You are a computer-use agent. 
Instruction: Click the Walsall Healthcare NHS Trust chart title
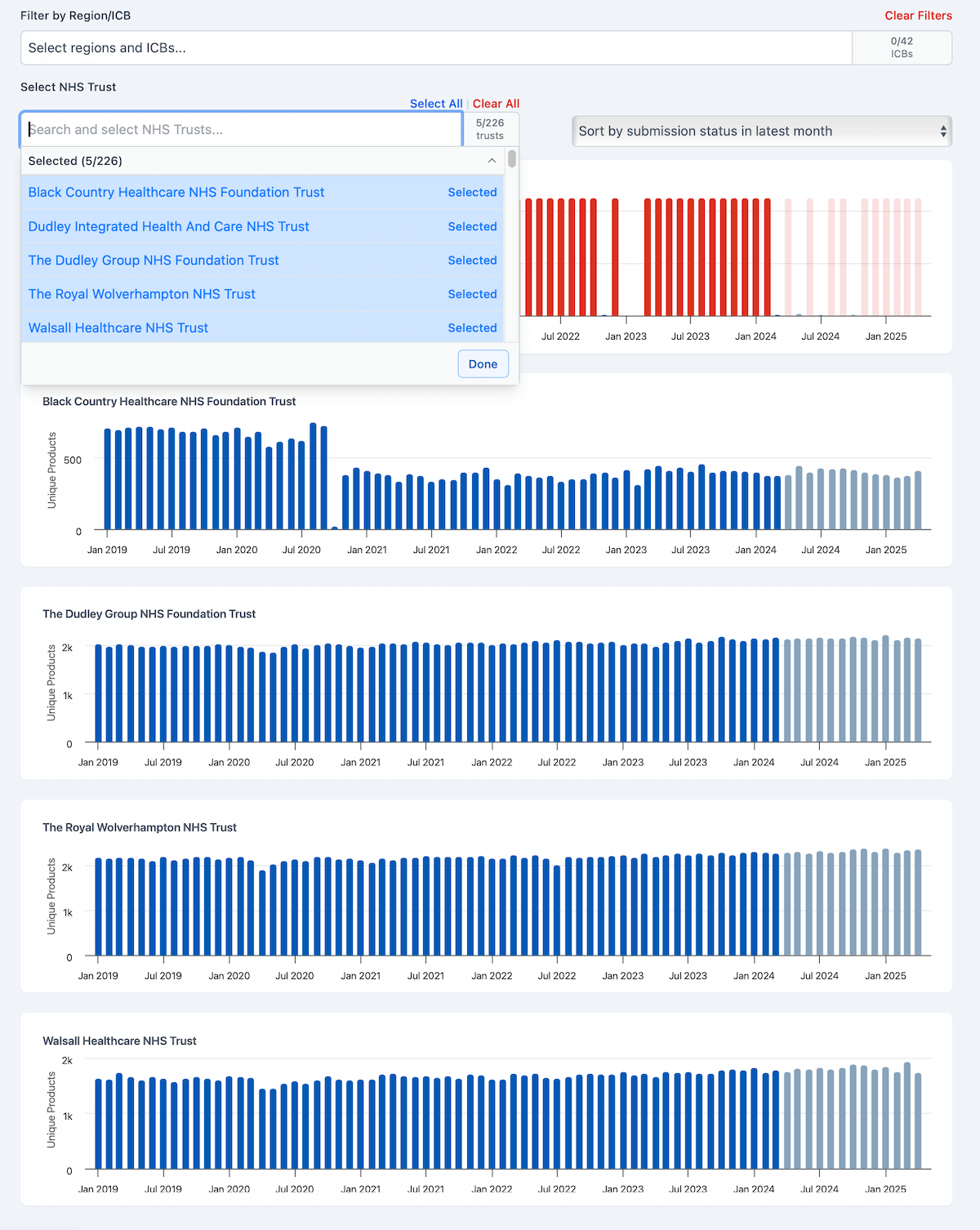pyautogui.click(x=119, y=1041)
